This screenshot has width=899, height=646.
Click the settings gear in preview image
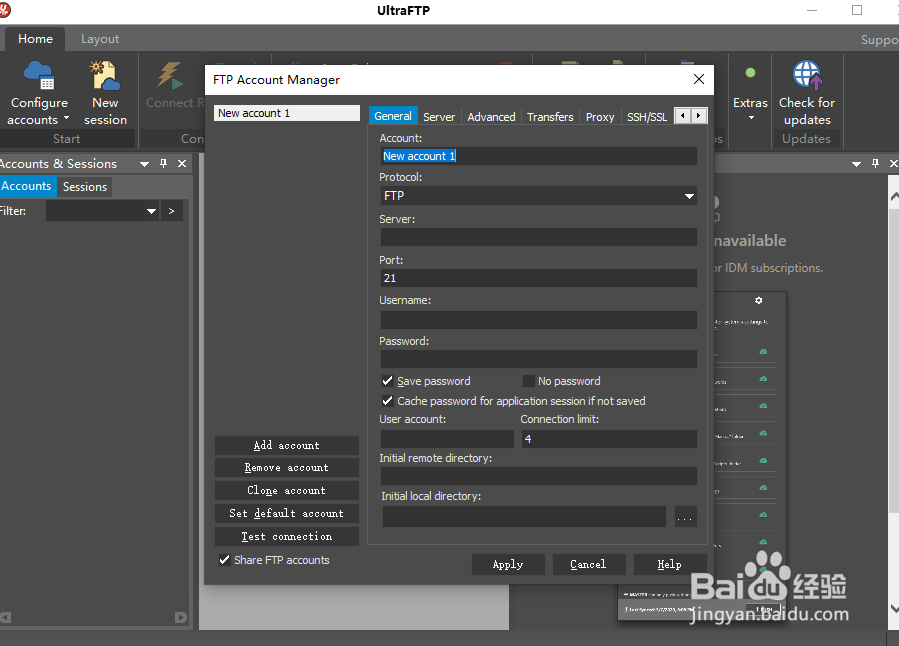pos(759,300)
